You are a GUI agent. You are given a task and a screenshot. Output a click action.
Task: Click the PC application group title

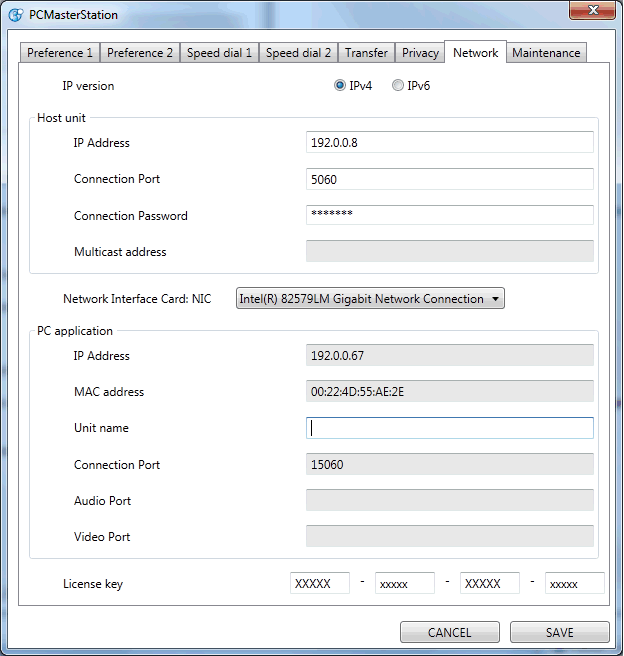(x=75, y=331)
